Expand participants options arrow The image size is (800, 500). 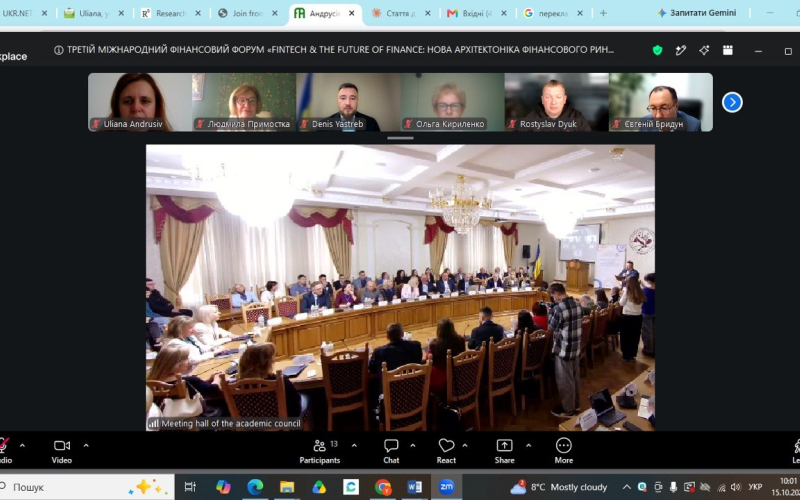(354, 445)
